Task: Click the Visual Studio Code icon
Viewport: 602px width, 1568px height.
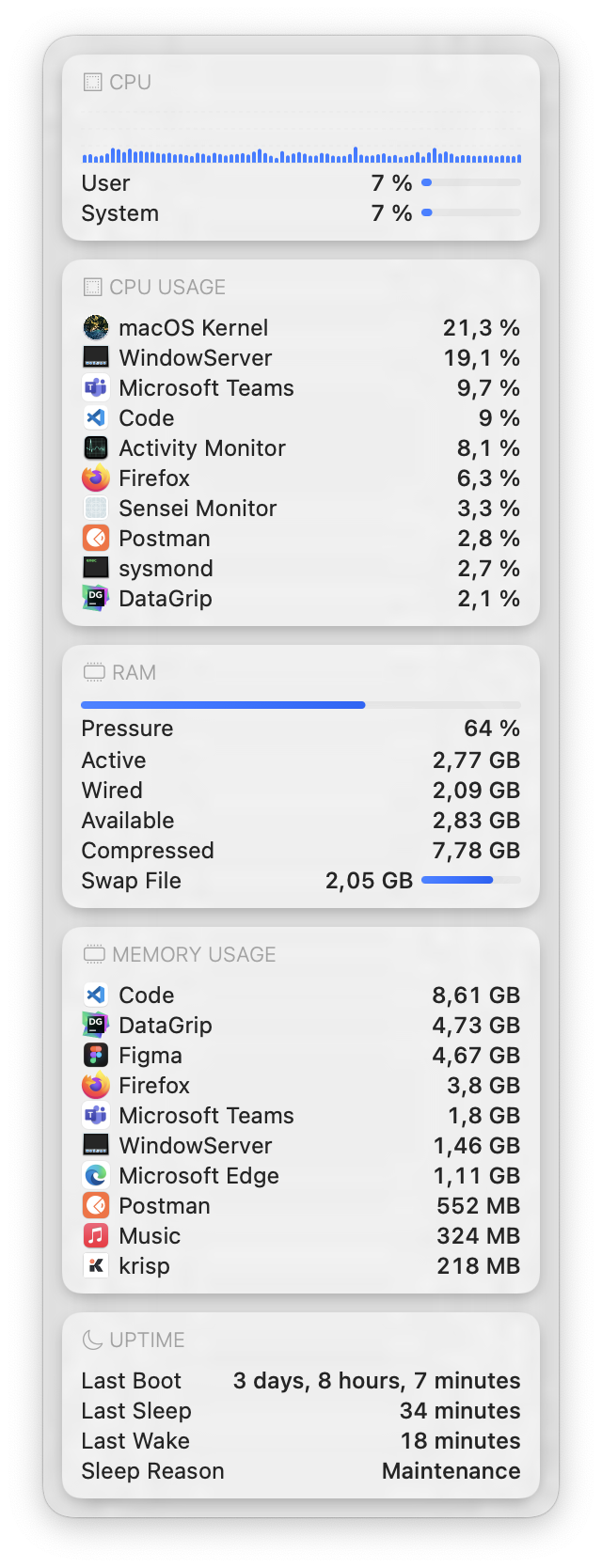Action: pos(97,417)
